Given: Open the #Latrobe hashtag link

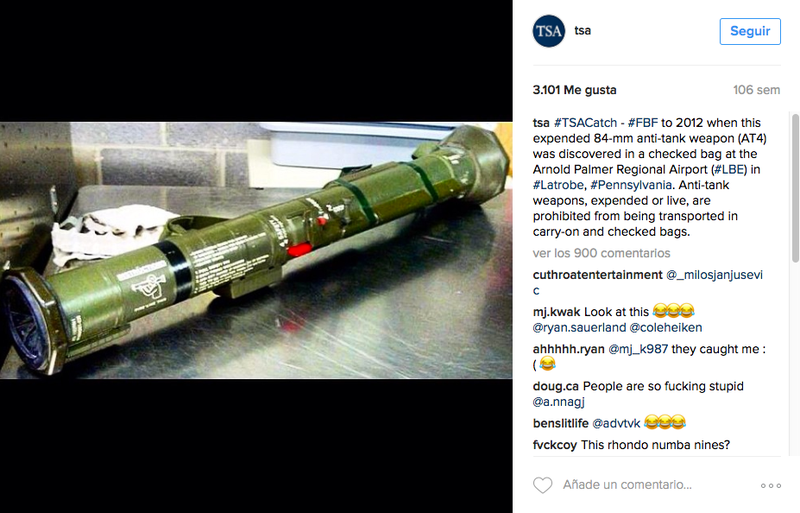Looking at the screenshot, I should pos(558,185).
